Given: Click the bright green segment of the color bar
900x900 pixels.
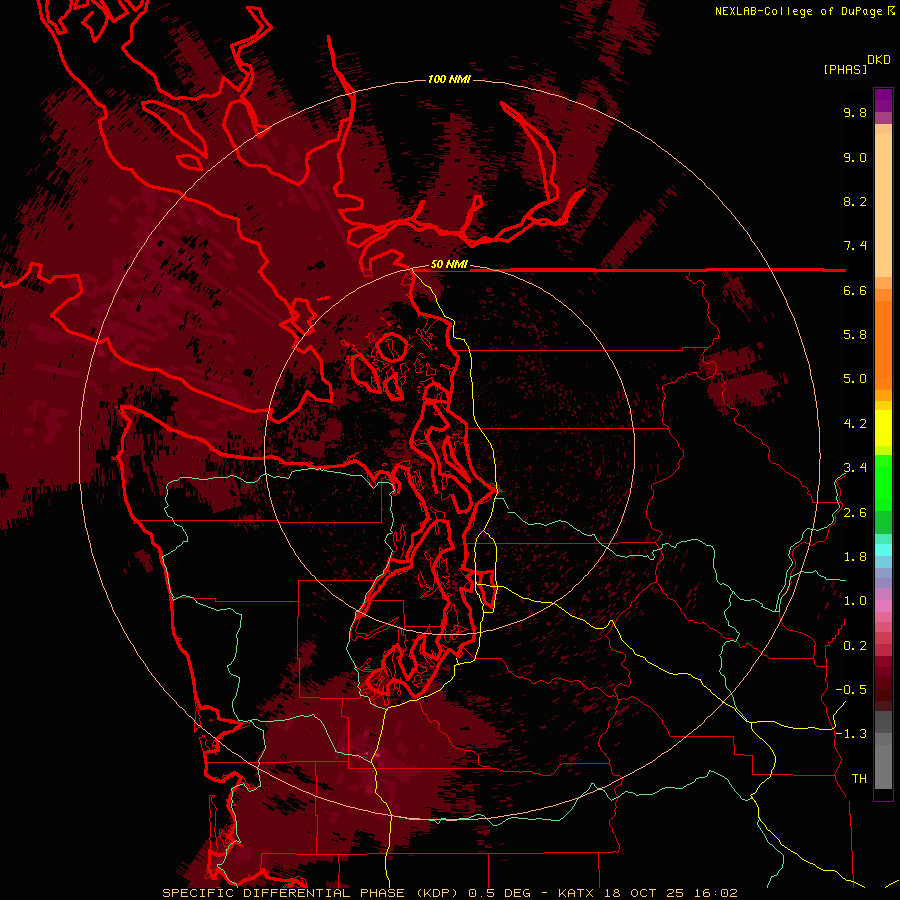Looking at the screenshot, I should tap(883, 482).
